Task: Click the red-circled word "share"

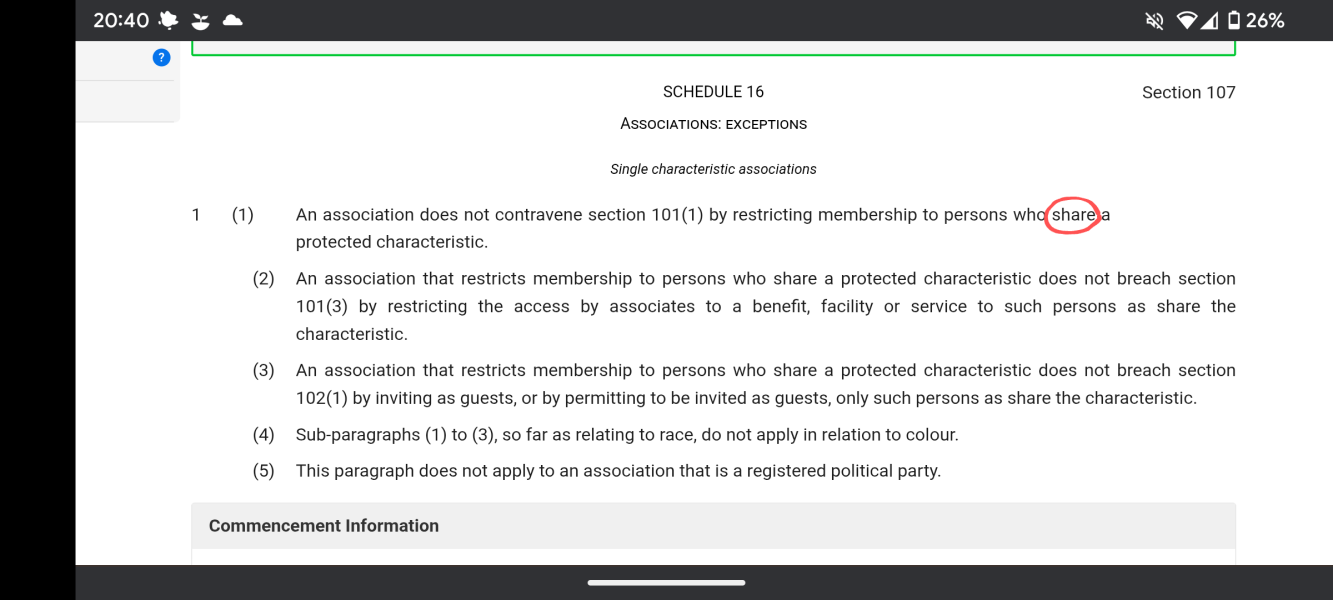Action: pyautogui.click(x=1072, y=215)
